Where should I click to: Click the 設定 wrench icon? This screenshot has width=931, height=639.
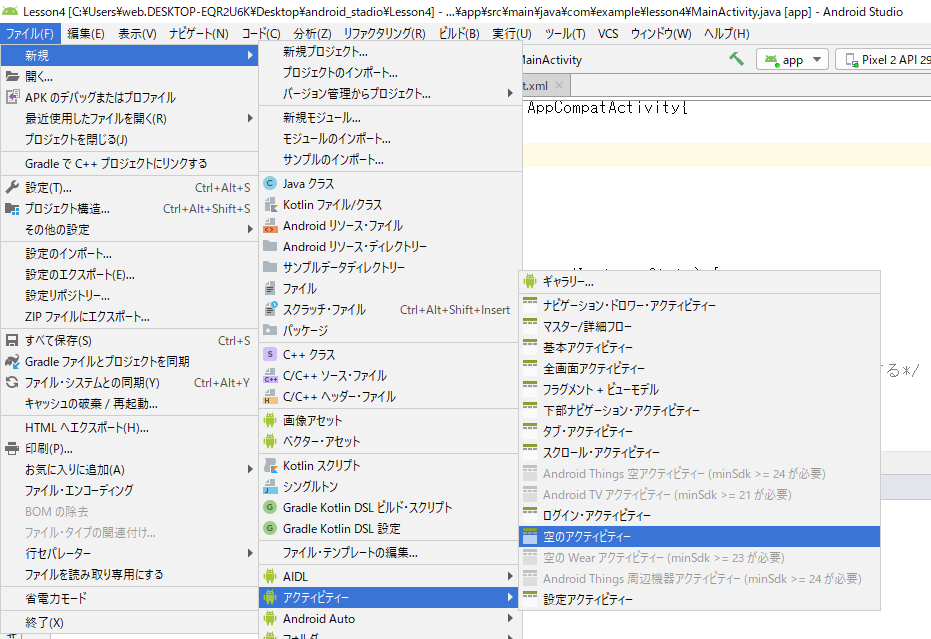12,188
